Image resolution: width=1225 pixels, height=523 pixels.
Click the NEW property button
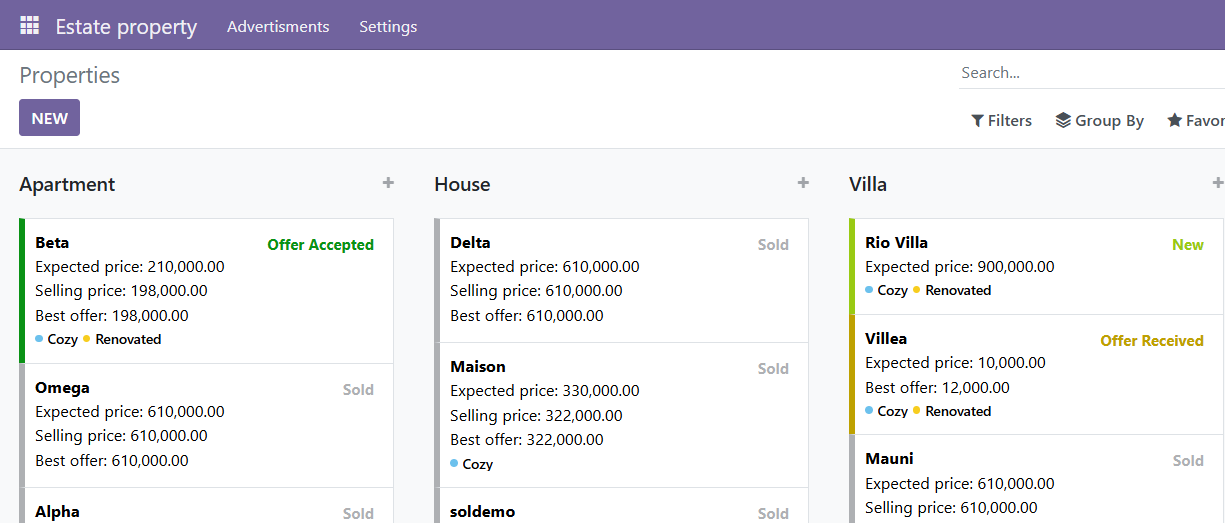click(x=49, y=118)
